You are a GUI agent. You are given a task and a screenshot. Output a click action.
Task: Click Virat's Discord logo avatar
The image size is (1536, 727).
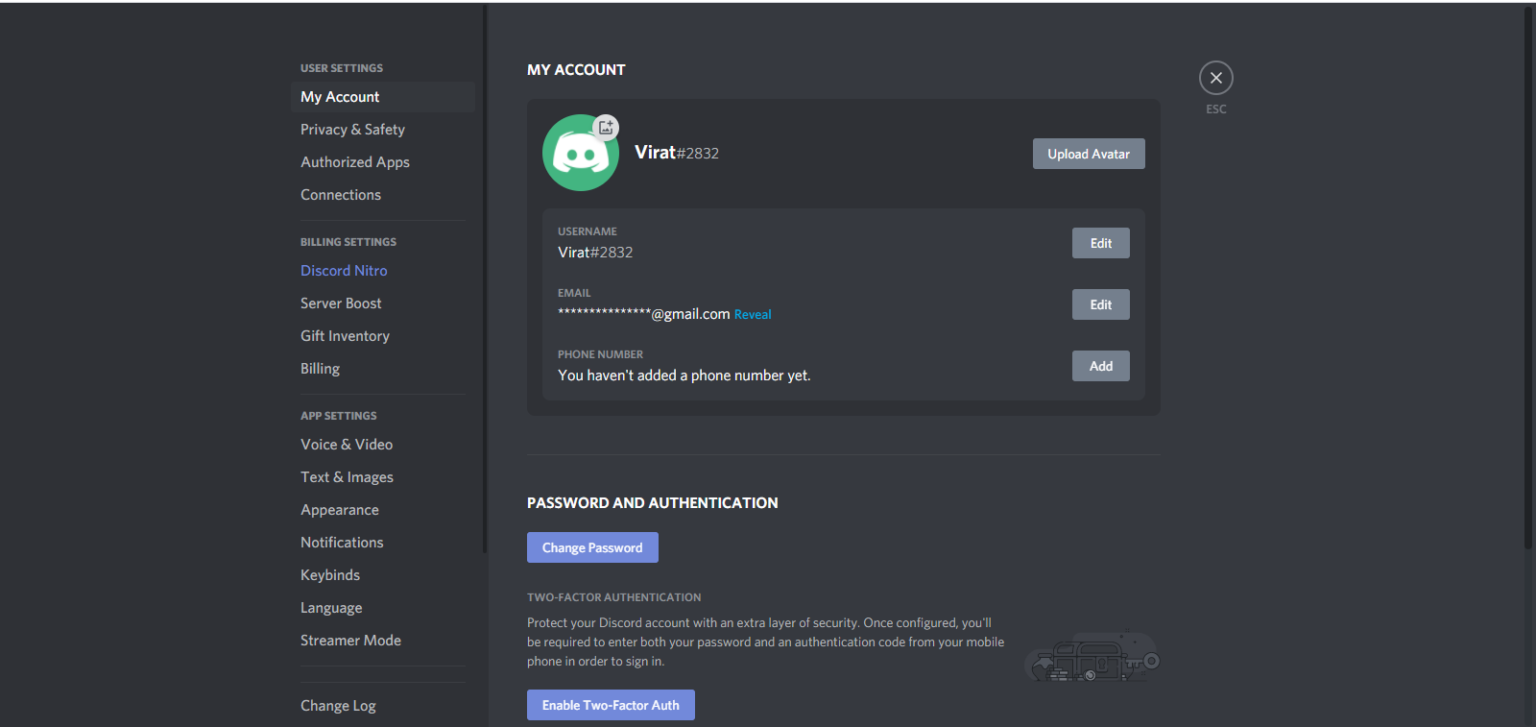tap(580, 153)
